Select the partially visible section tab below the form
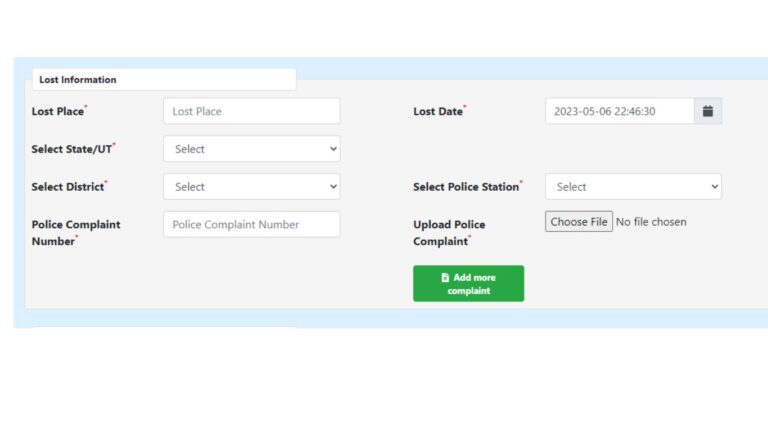Viewport: 768px width, 432px height. point(164,328)
